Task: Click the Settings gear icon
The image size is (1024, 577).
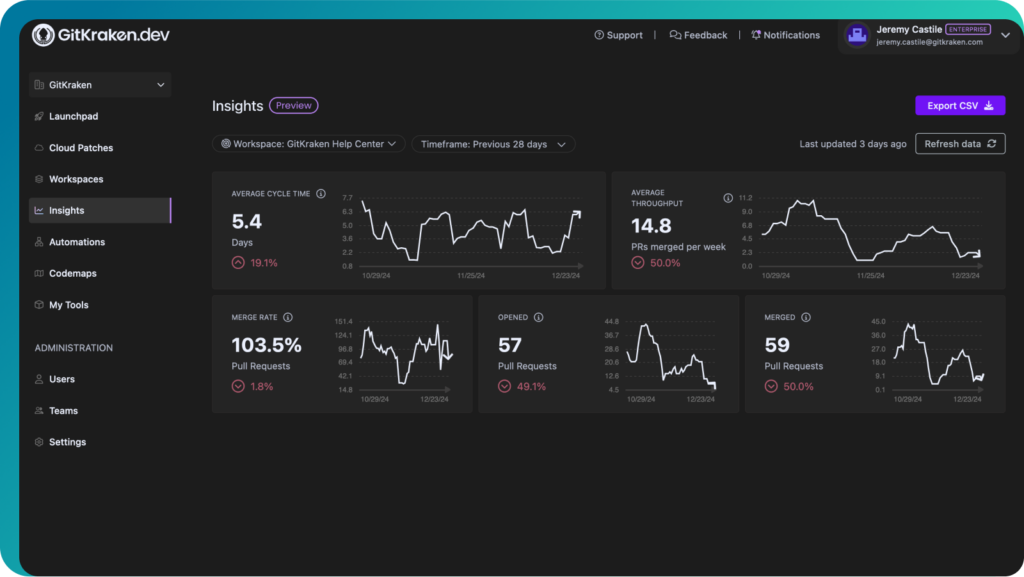Action: (39, 442)
